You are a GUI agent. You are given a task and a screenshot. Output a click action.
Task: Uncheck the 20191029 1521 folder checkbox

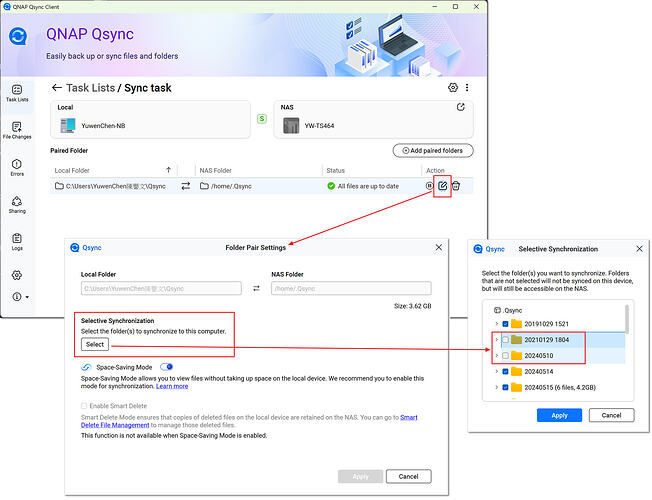[x=505, y=323]
